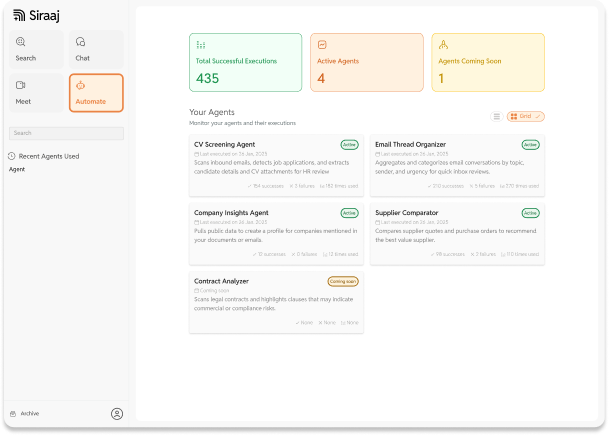Click calendar icon on CV Screening Agent card
The image size is (609, 436).
click(197, 154)
